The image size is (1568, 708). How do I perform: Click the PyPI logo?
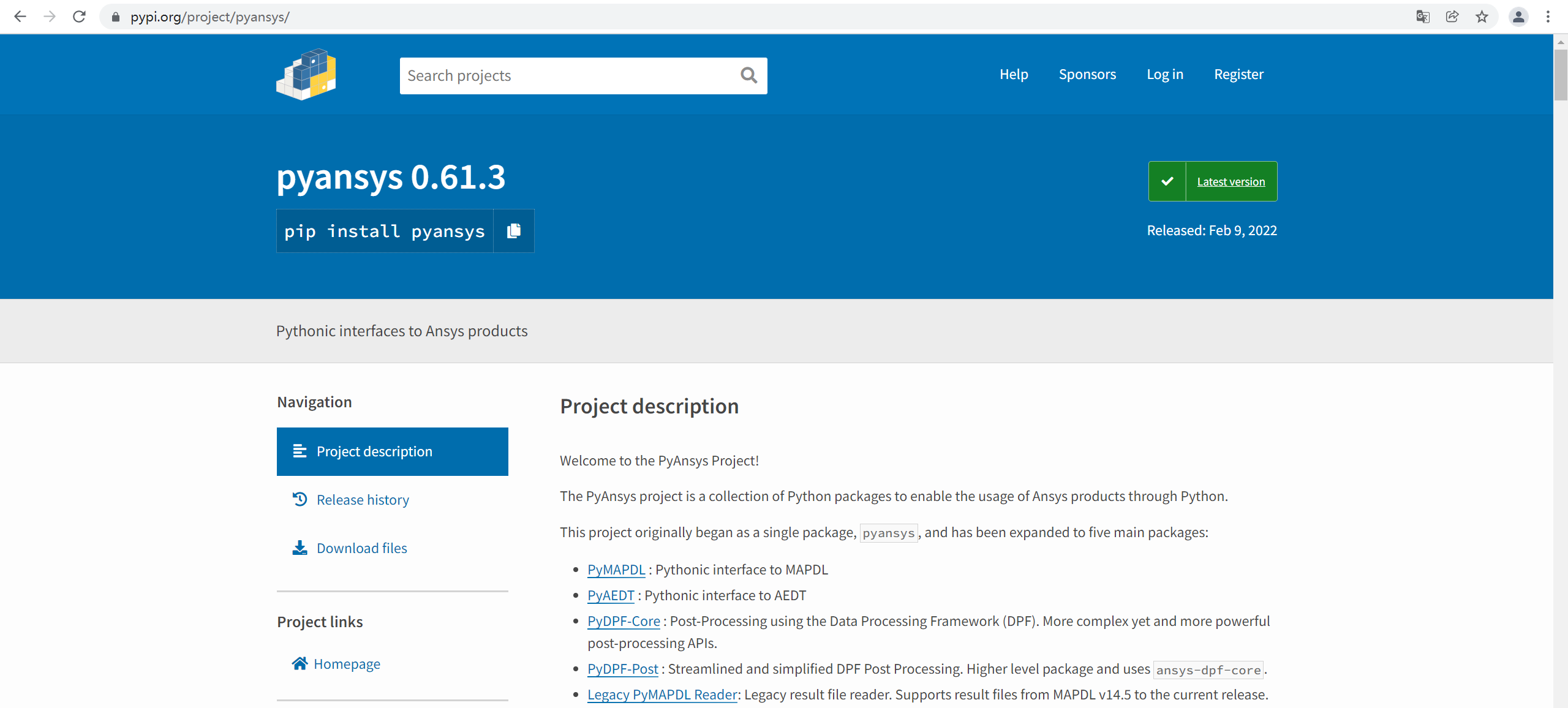pos(306,75)
